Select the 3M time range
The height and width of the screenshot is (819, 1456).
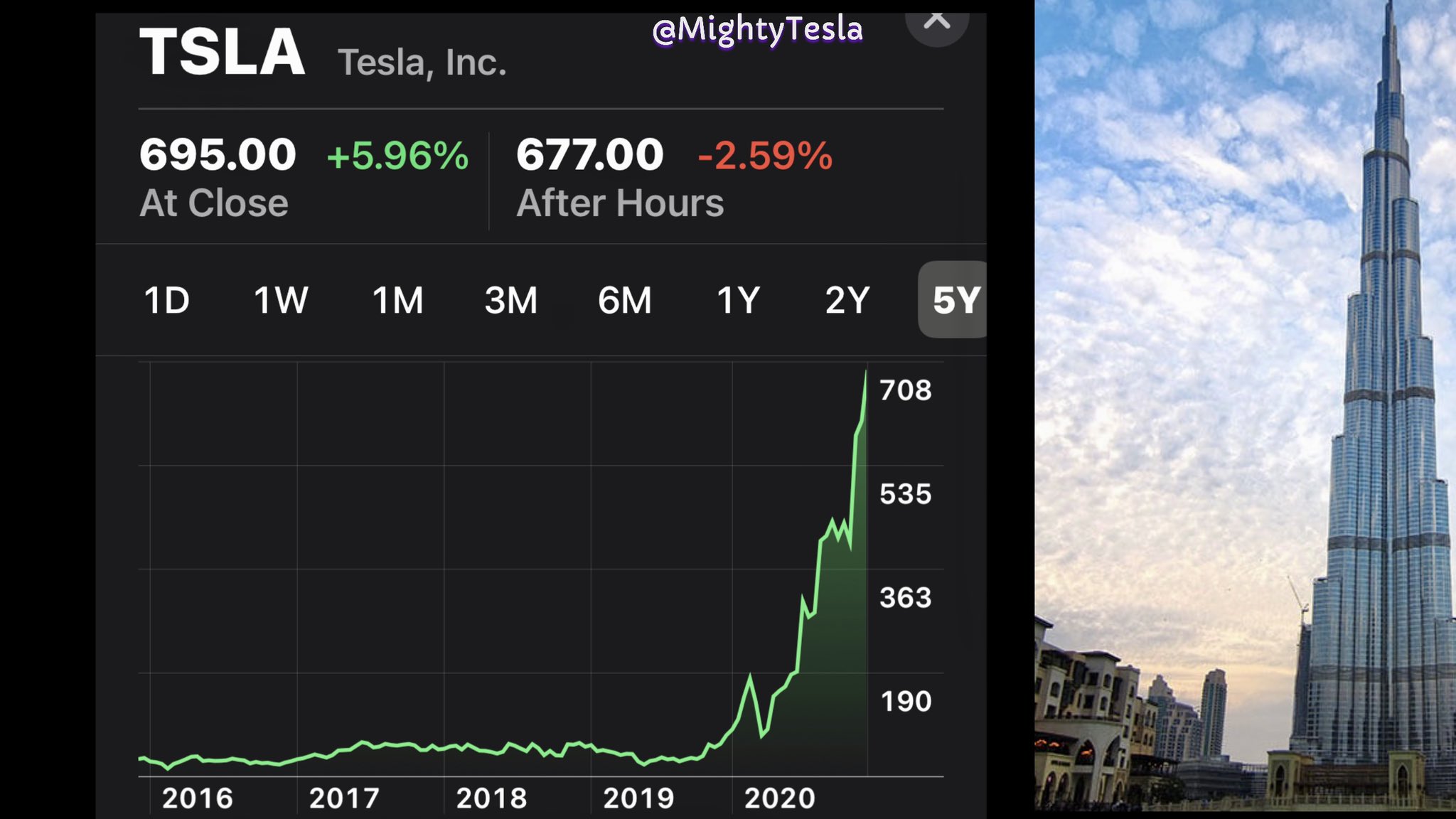(x=510, y=300)
